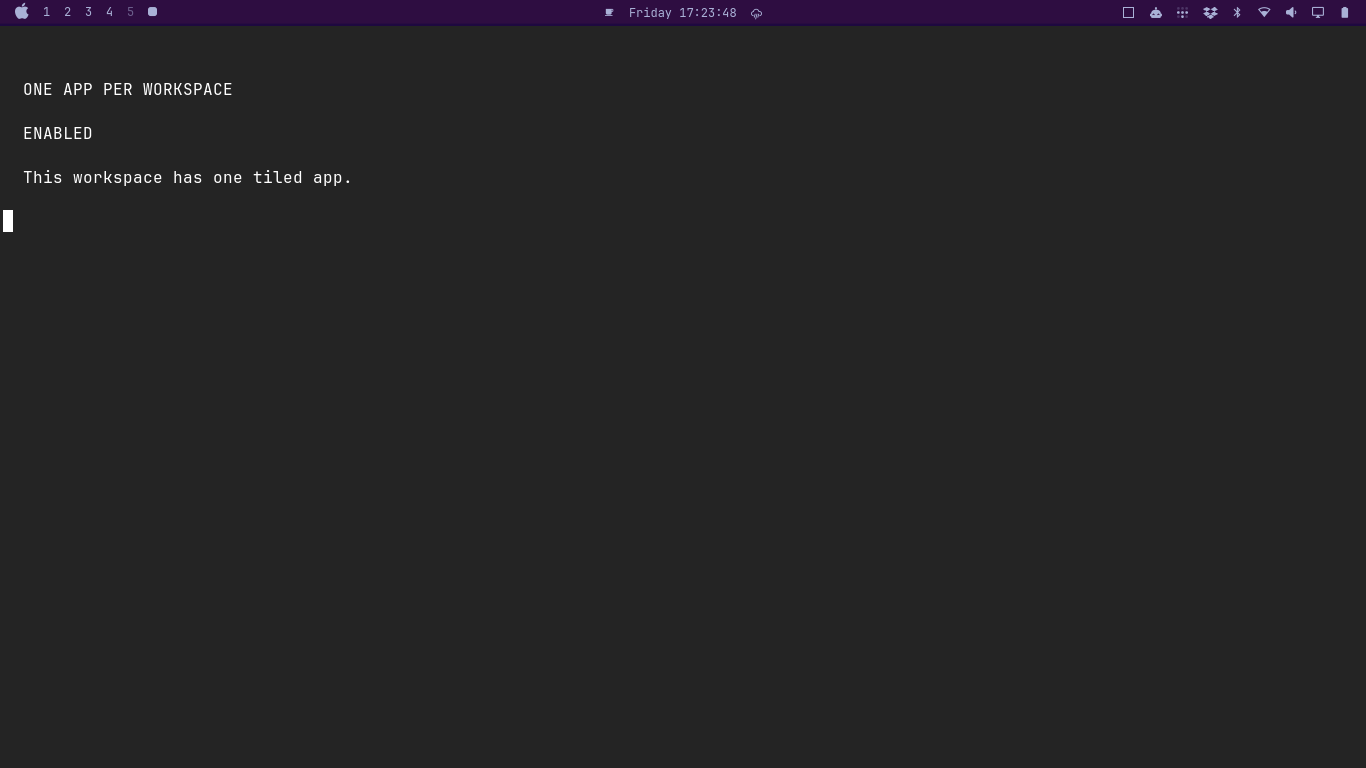Click the dotted grid status icon
Viewport: 1366px width, 768px height.
pos(1182,13)
